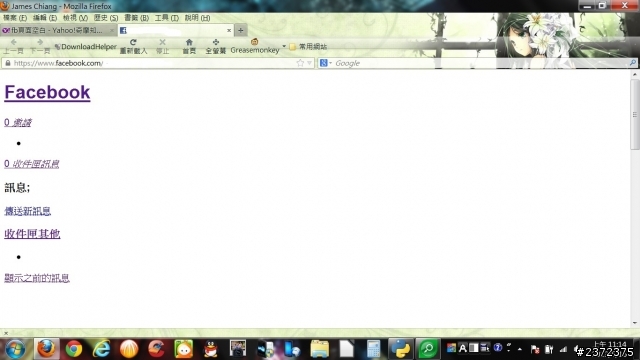Click the Action Center flag icon
640x360 pixels.
point(535,349)
